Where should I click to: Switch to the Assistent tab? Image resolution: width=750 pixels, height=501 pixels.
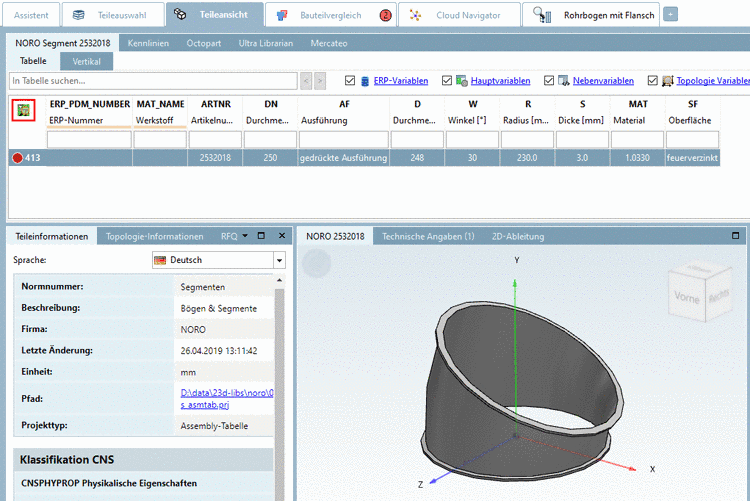[31, 15]
